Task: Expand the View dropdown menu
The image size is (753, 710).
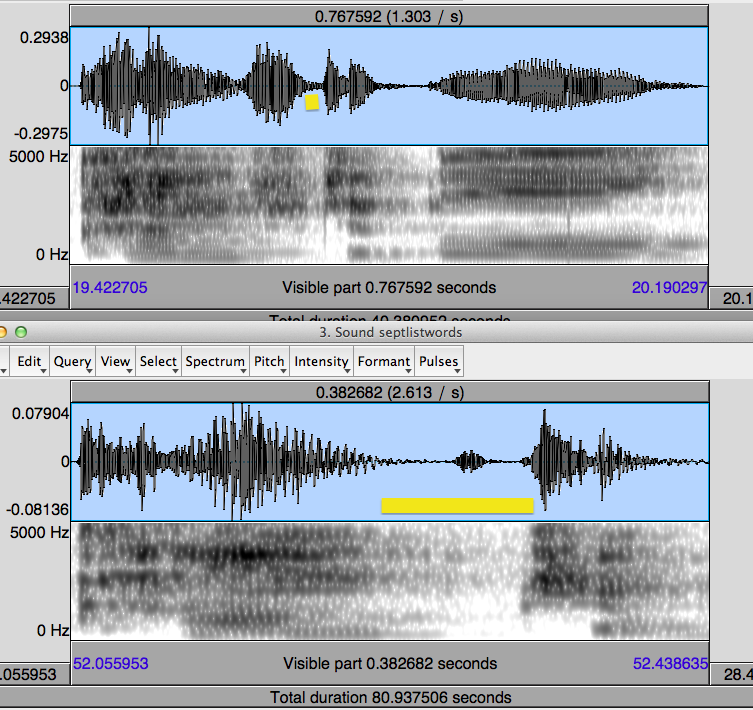Action: 115,362
